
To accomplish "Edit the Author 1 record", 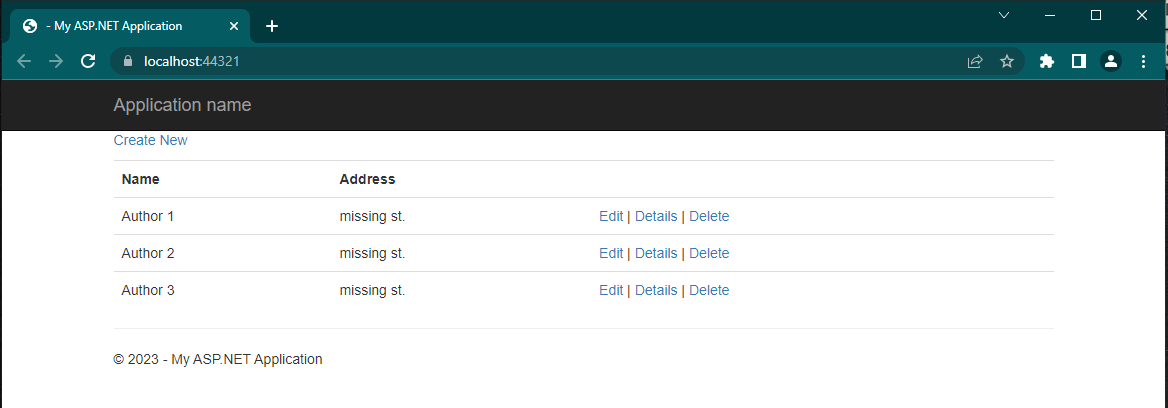I will [611, 216].
